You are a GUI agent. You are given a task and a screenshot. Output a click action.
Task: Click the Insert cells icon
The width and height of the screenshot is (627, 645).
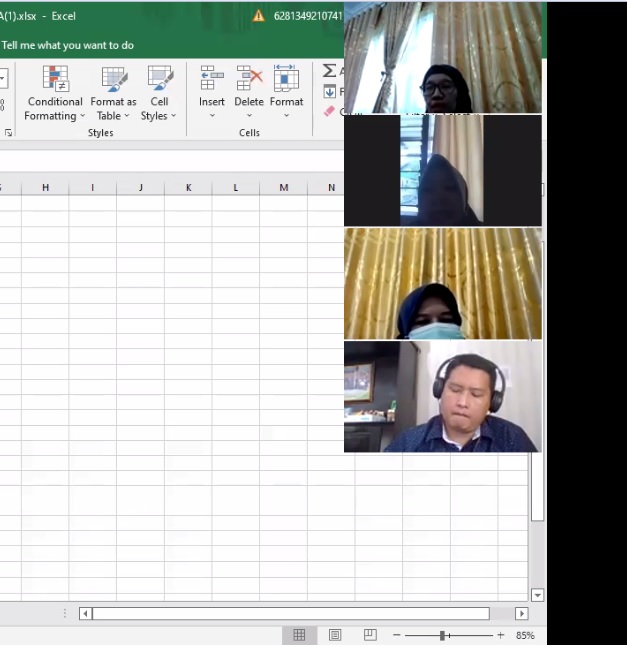[211, 79]
